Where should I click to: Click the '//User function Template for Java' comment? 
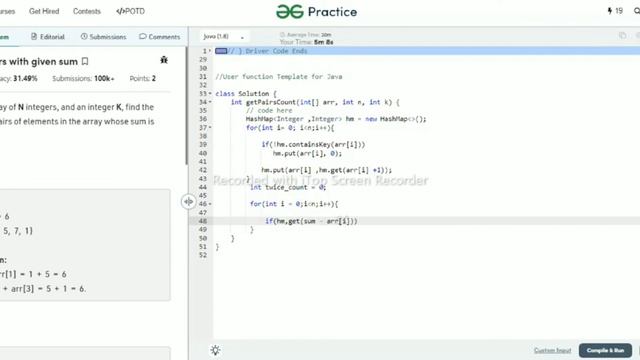click(279, 77)
